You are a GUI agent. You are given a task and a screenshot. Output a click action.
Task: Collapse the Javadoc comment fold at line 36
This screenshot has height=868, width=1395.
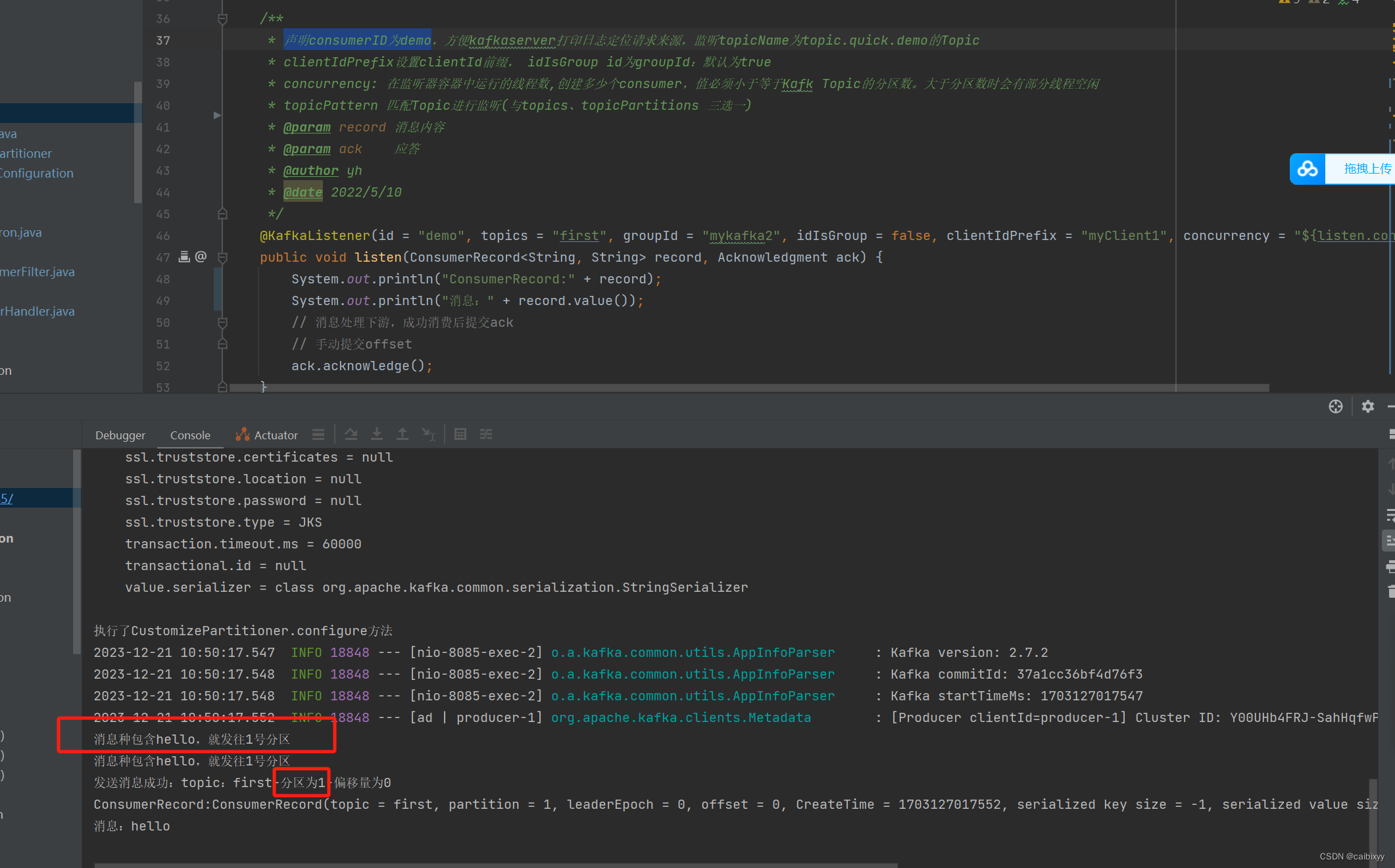pos(222,18)
